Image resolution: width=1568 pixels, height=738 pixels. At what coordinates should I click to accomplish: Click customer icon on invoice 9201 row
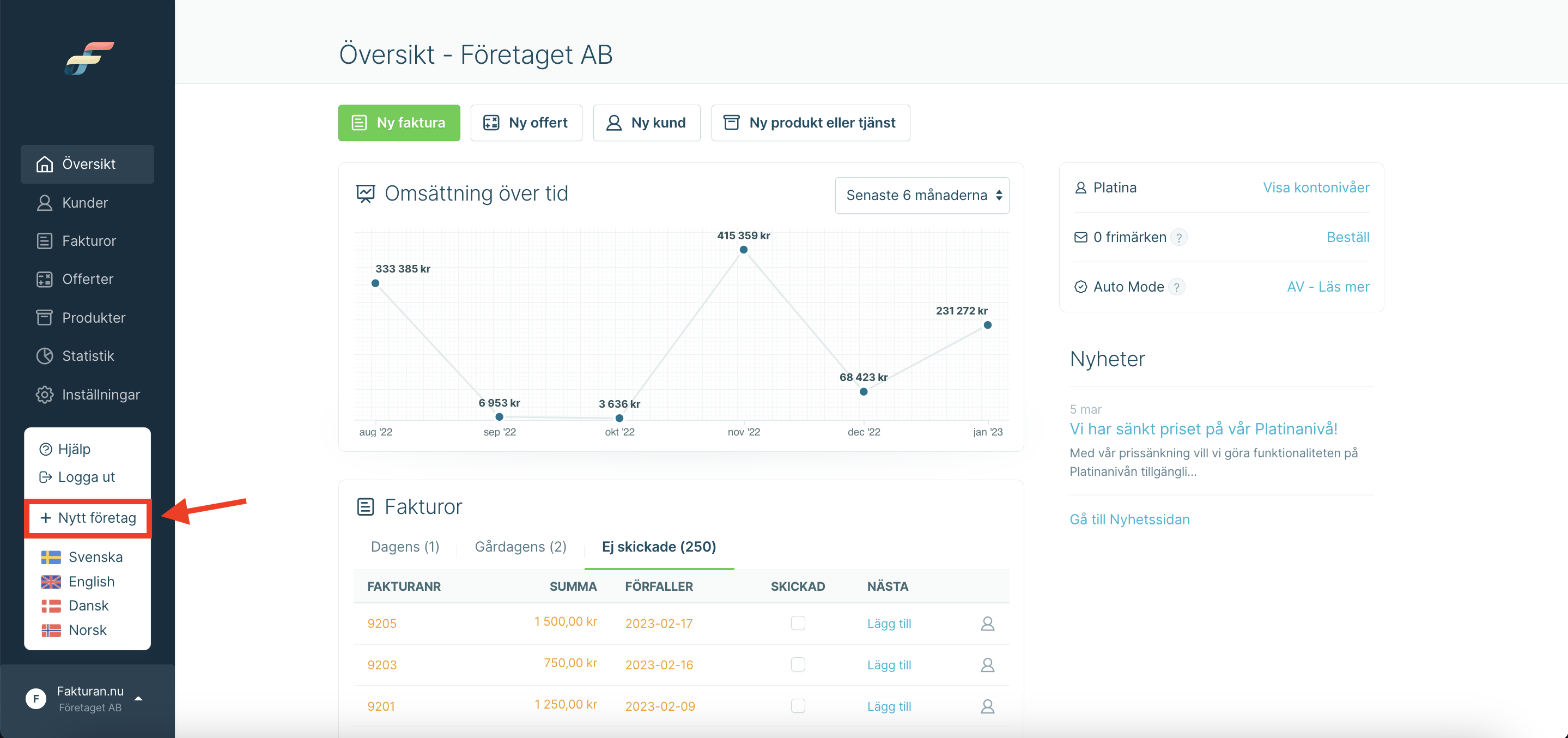pyautogui.click(x=987, y=706)
